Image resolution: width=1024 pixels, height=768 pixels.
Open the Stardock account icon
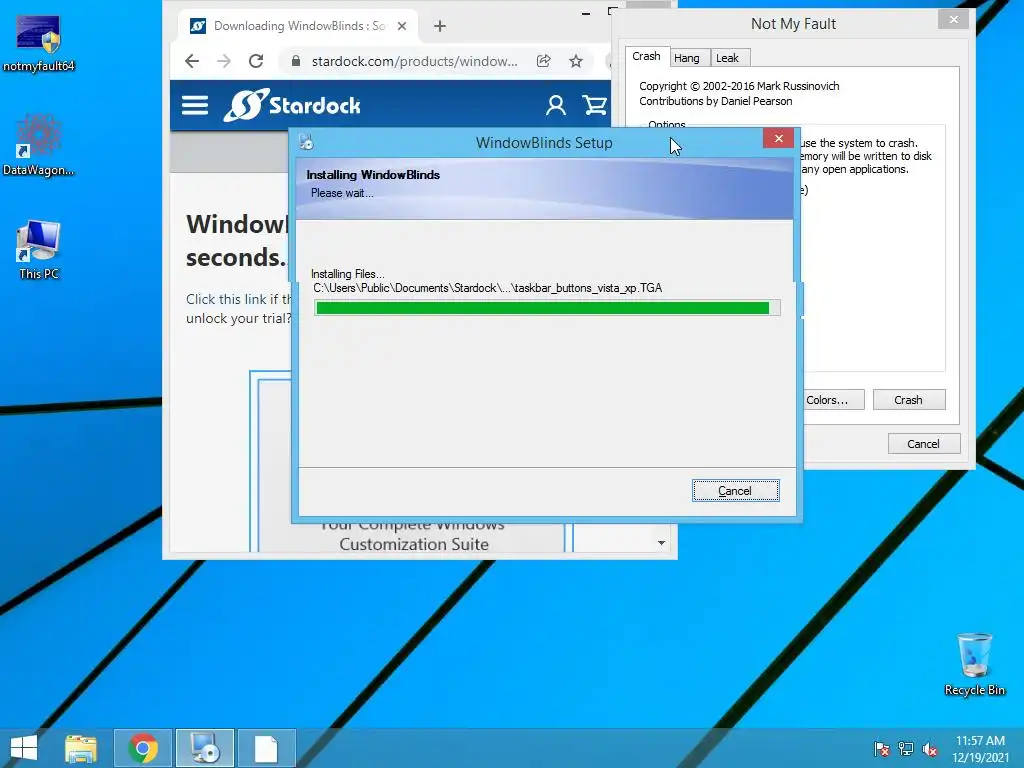coord(556,105)
